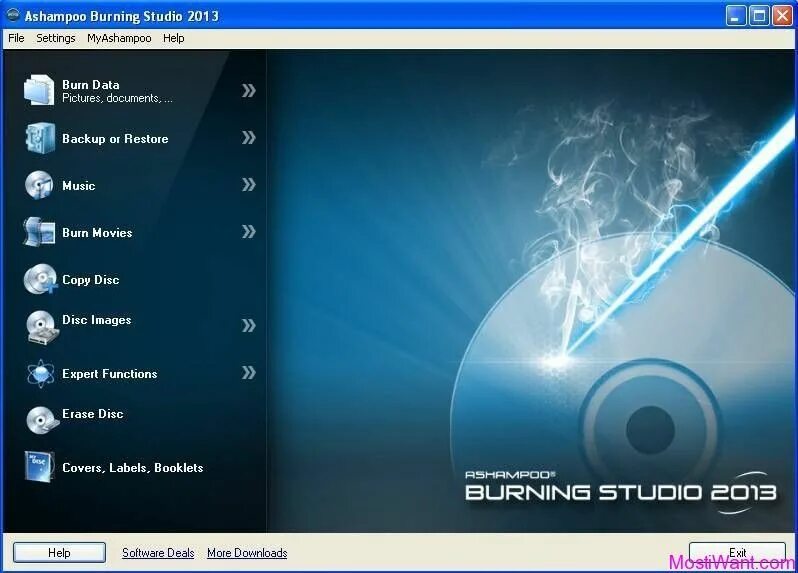
Task: Click the Ashampoo title bar application icon
Action: point(13,16)
